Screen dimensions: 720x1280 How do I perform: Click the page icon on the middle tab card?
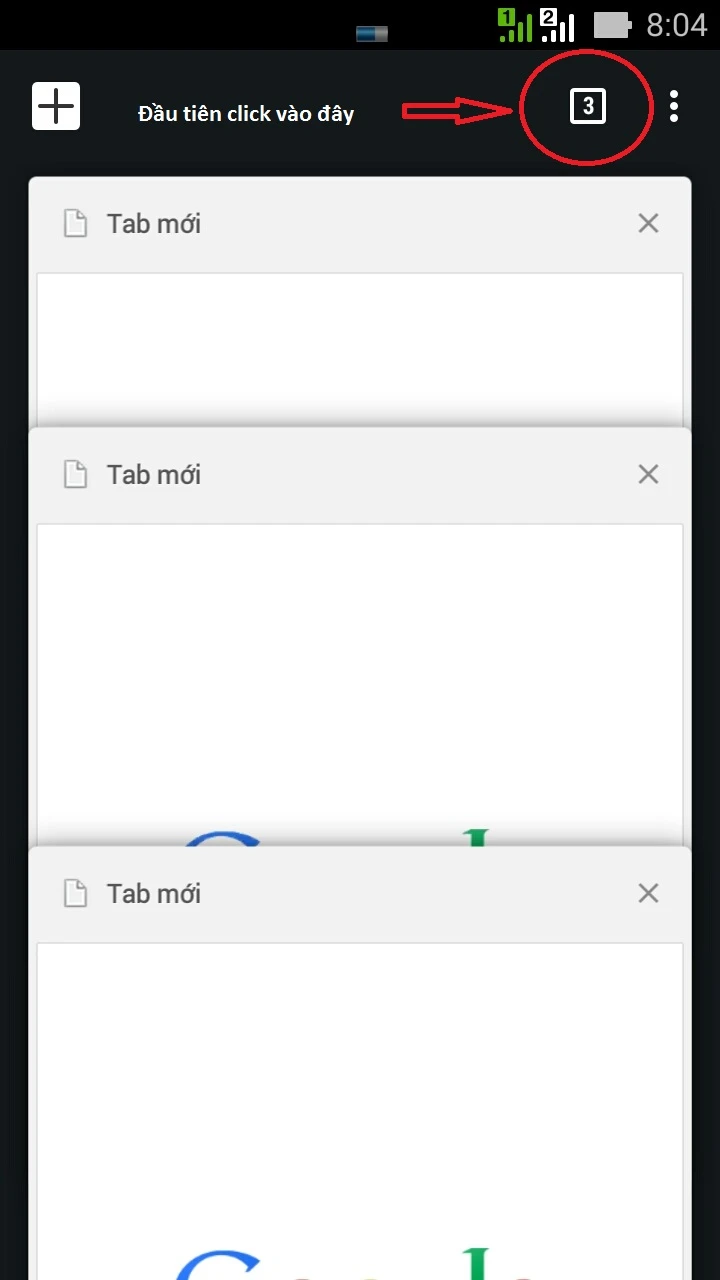click(x=76, y=474)
